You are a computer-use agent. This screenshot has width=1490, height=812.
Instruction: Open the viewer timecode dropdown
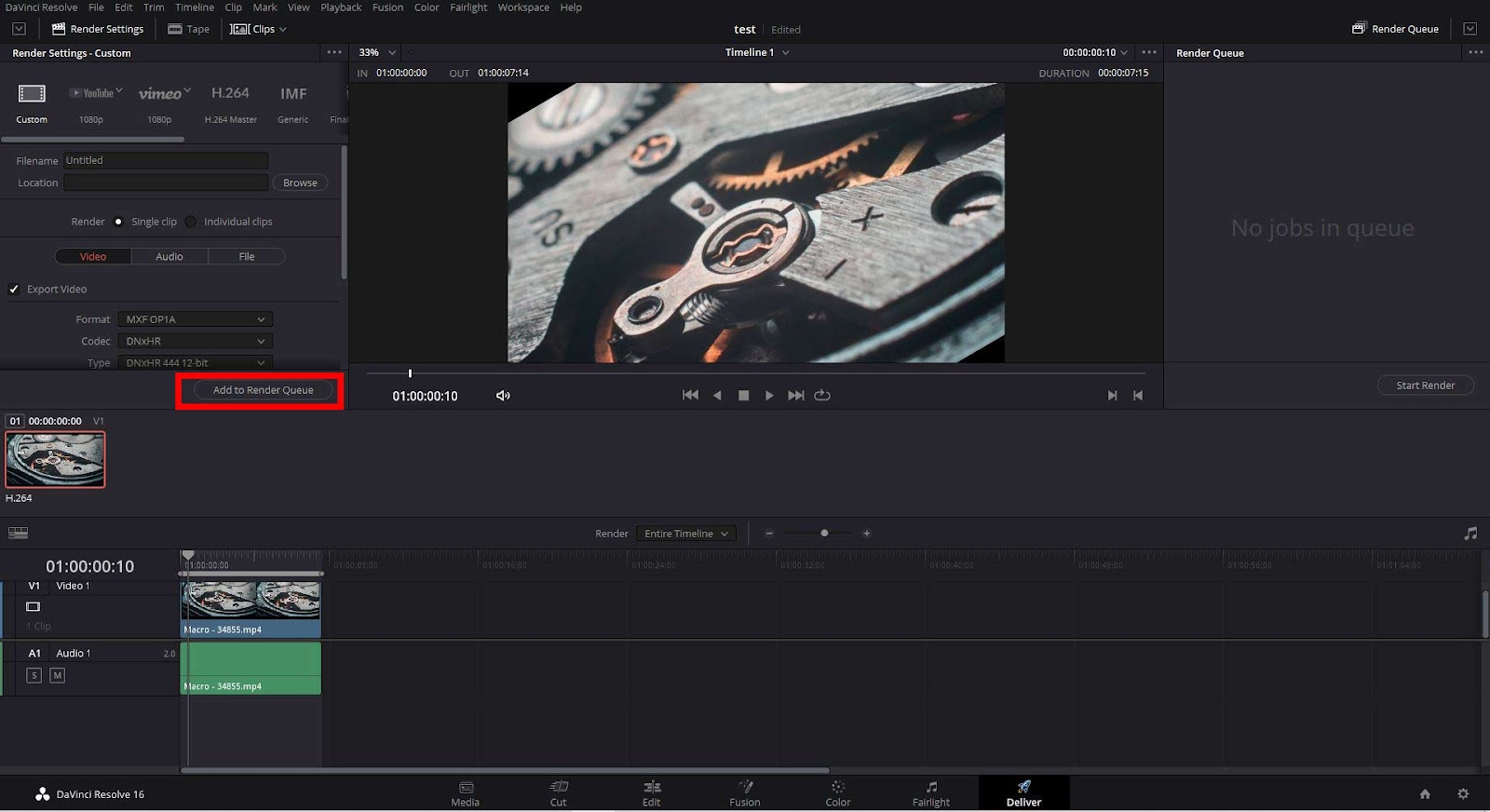tap(1095, 52)
